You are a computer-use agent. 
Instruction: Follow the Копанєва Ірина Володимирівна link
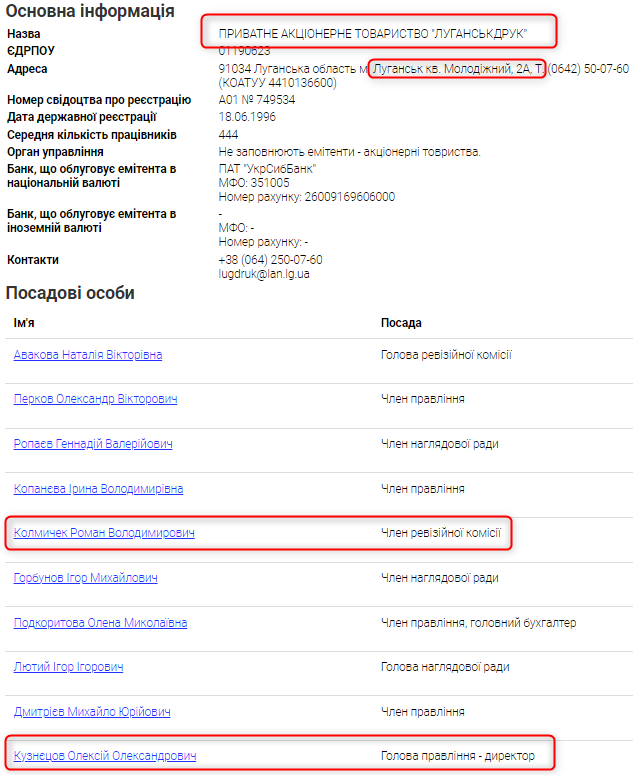pyautogui.click(x=98, y=489)
